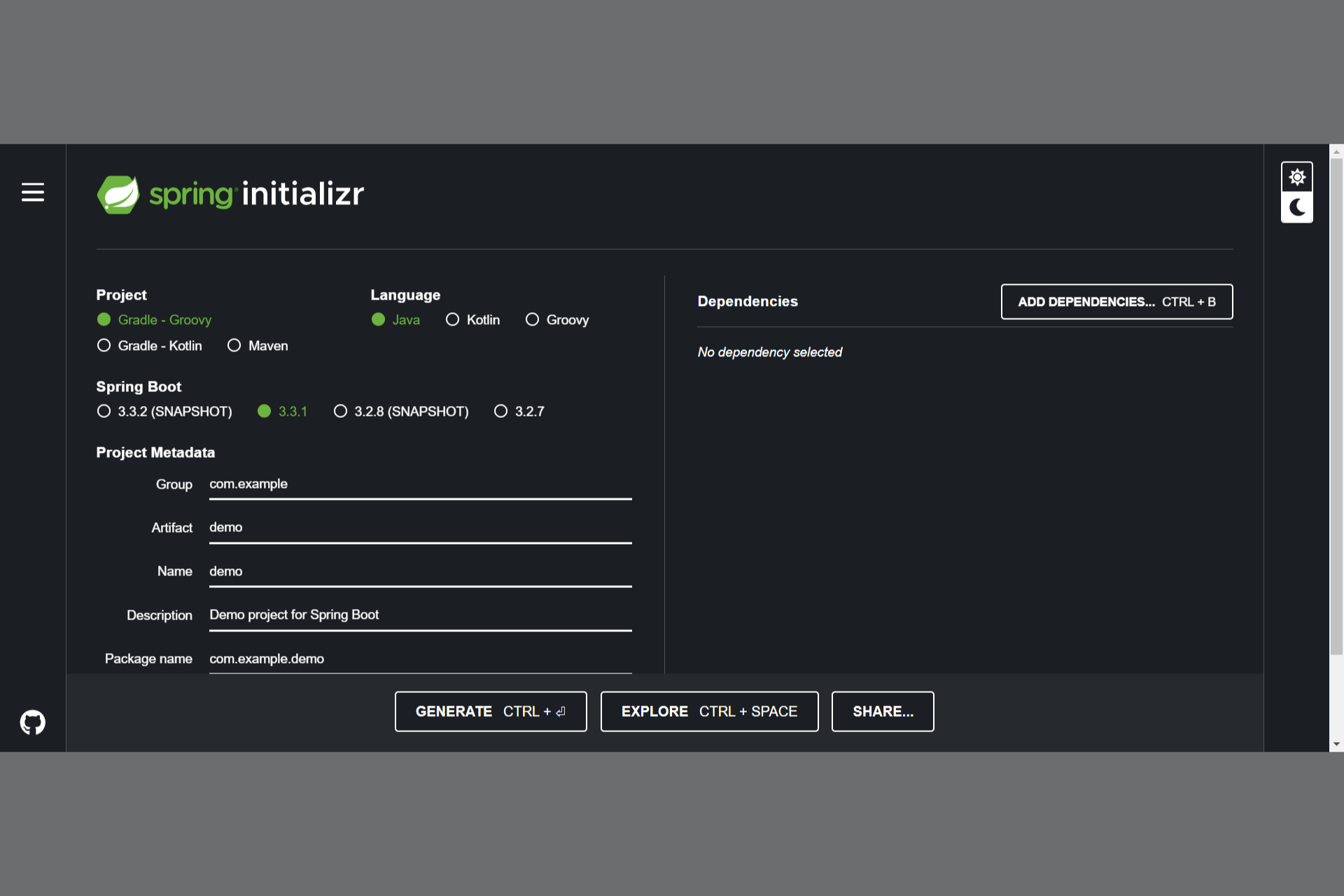Click the 'Project Metadata' heading

(155, 452)
